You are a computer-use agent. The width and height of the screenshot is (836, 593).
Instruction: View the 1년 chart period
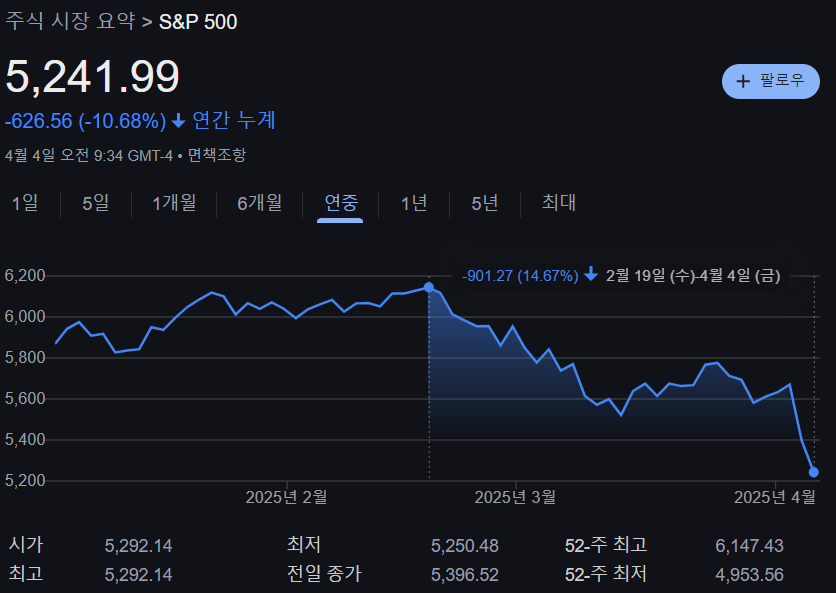[x=413, y=203]
